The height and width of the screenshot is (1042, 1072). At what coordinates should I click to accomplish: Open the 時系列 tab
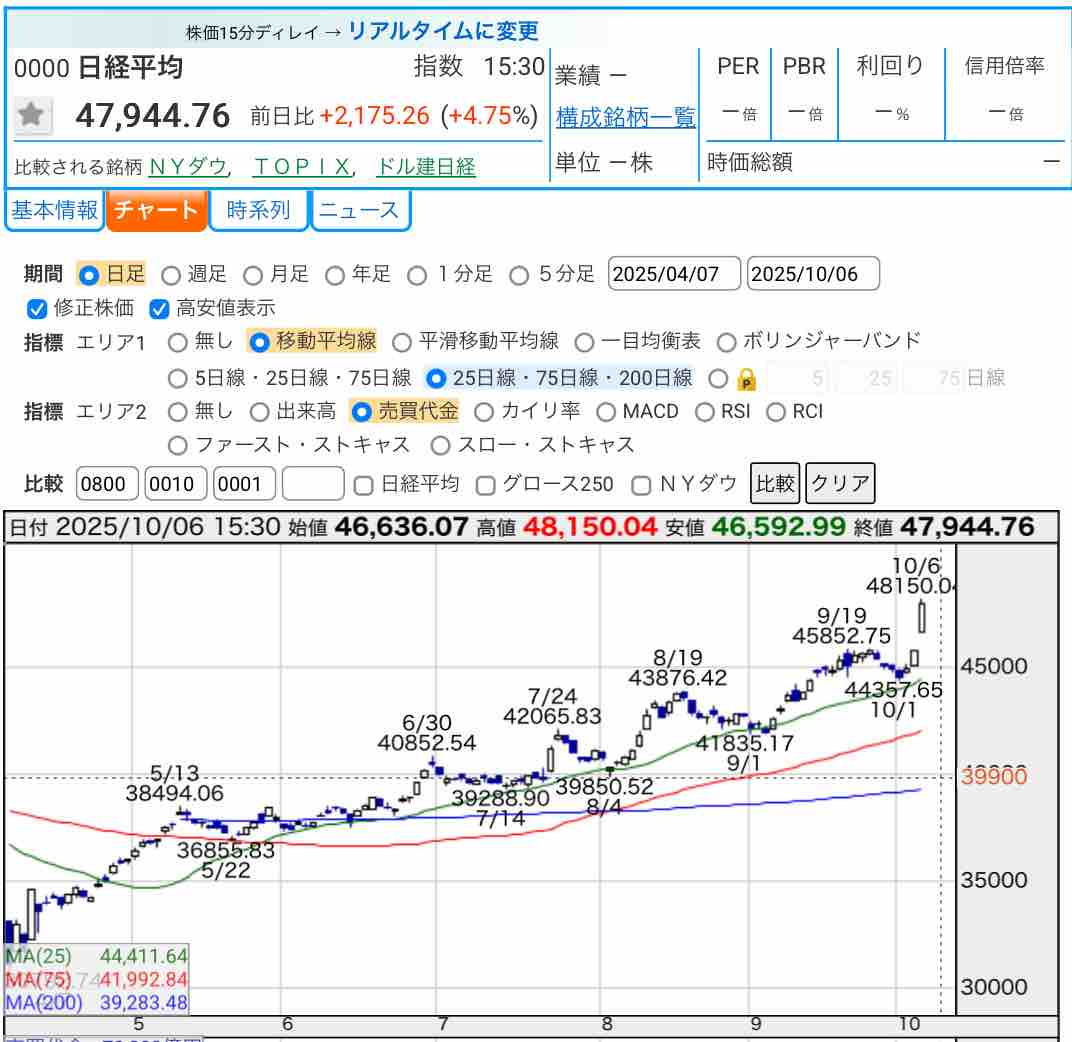(x=258, y=210)
